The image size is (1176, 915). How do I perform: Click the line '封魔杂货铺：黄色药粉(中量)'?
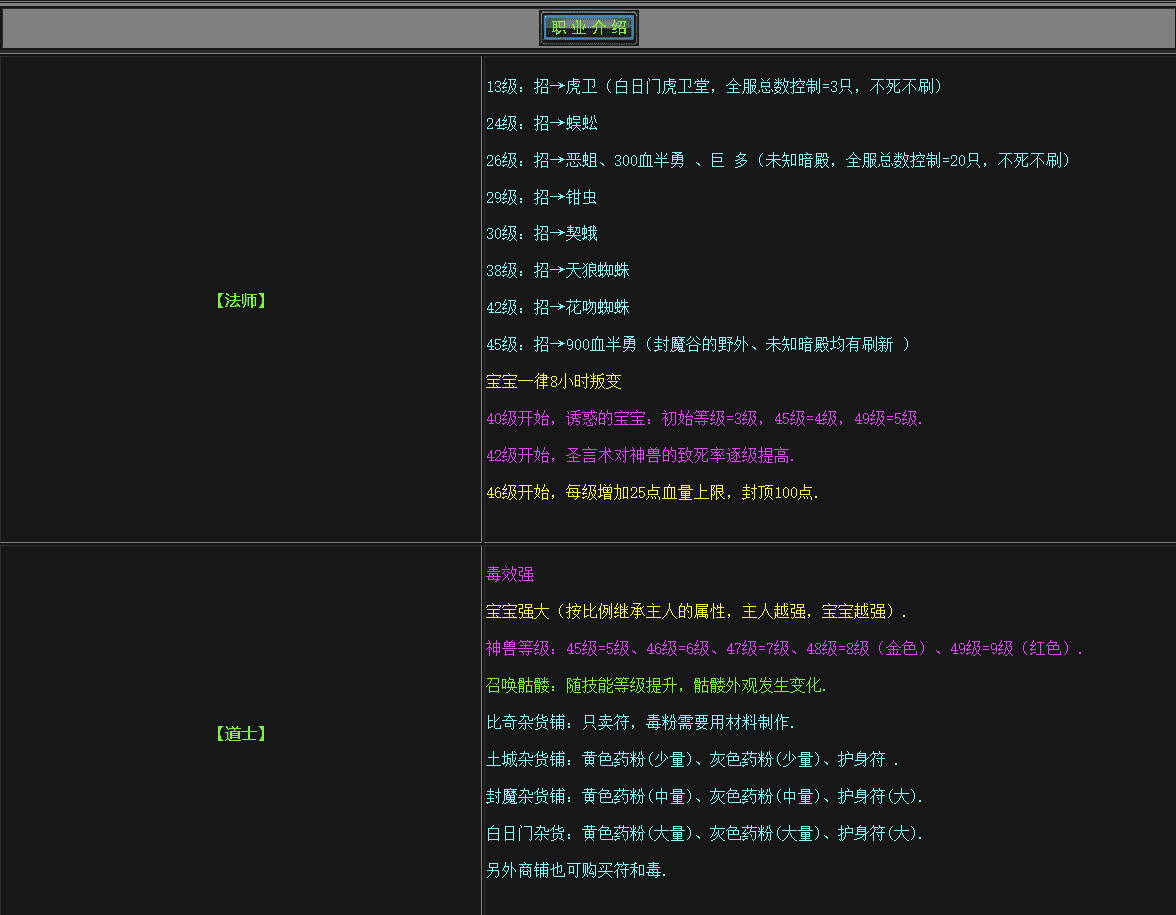pos(704,796)
